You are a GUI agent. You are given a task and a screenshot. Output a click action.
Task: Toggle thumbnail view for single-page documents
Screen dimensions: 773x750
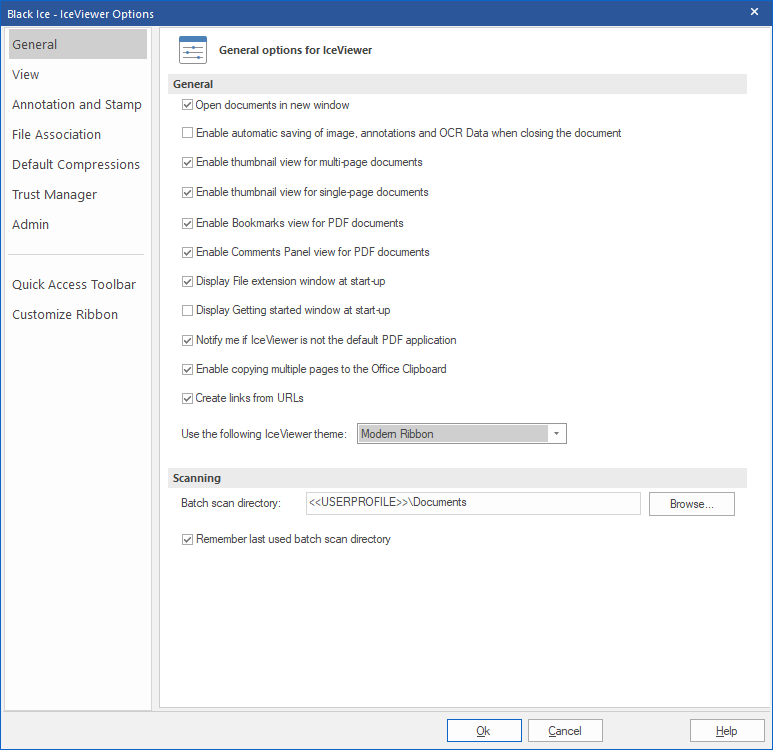pyautogui.click(x=187, y=192)
